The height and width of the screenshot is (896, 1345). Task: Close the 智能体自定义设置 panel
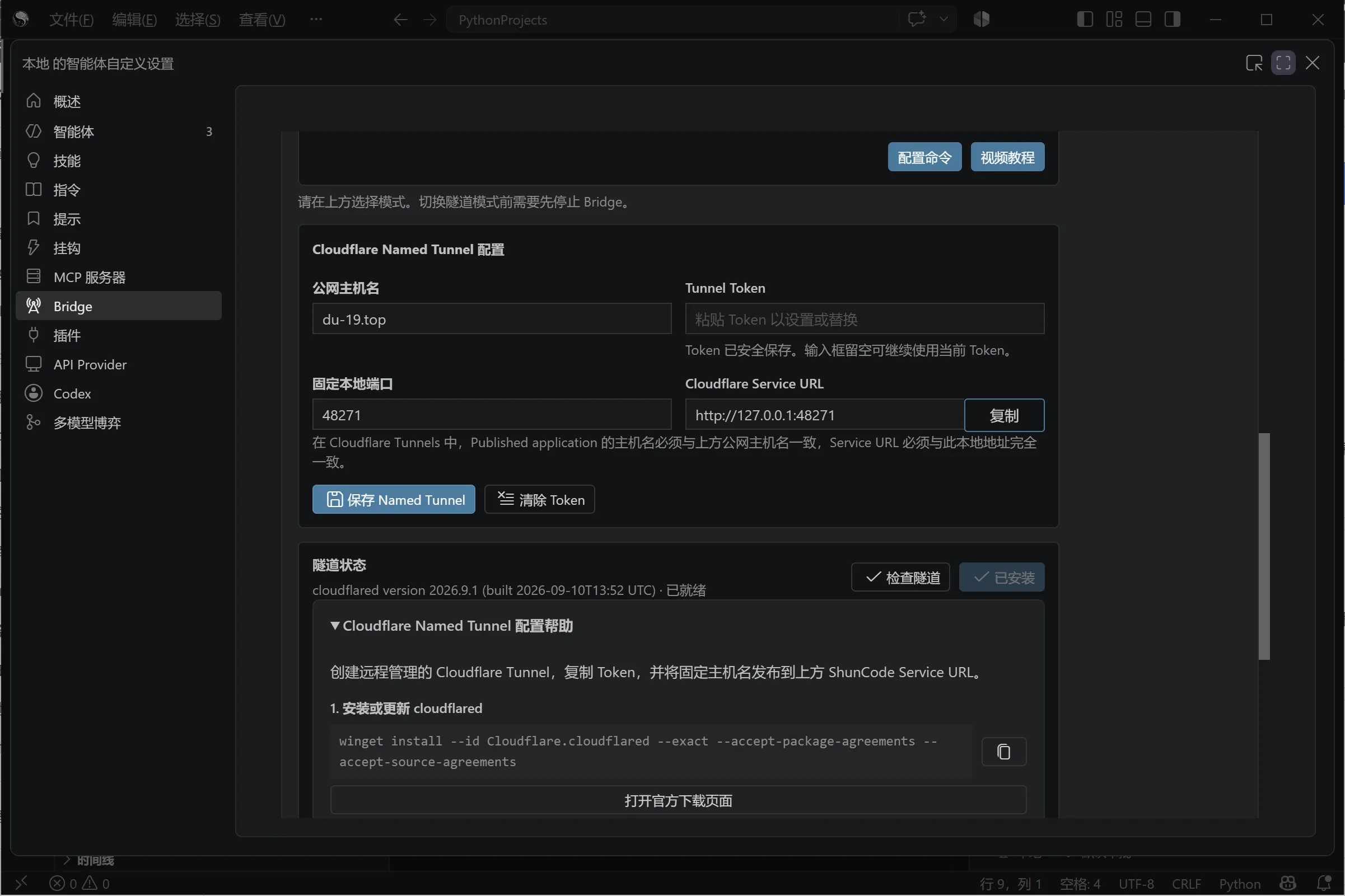tap(1313, 63)
